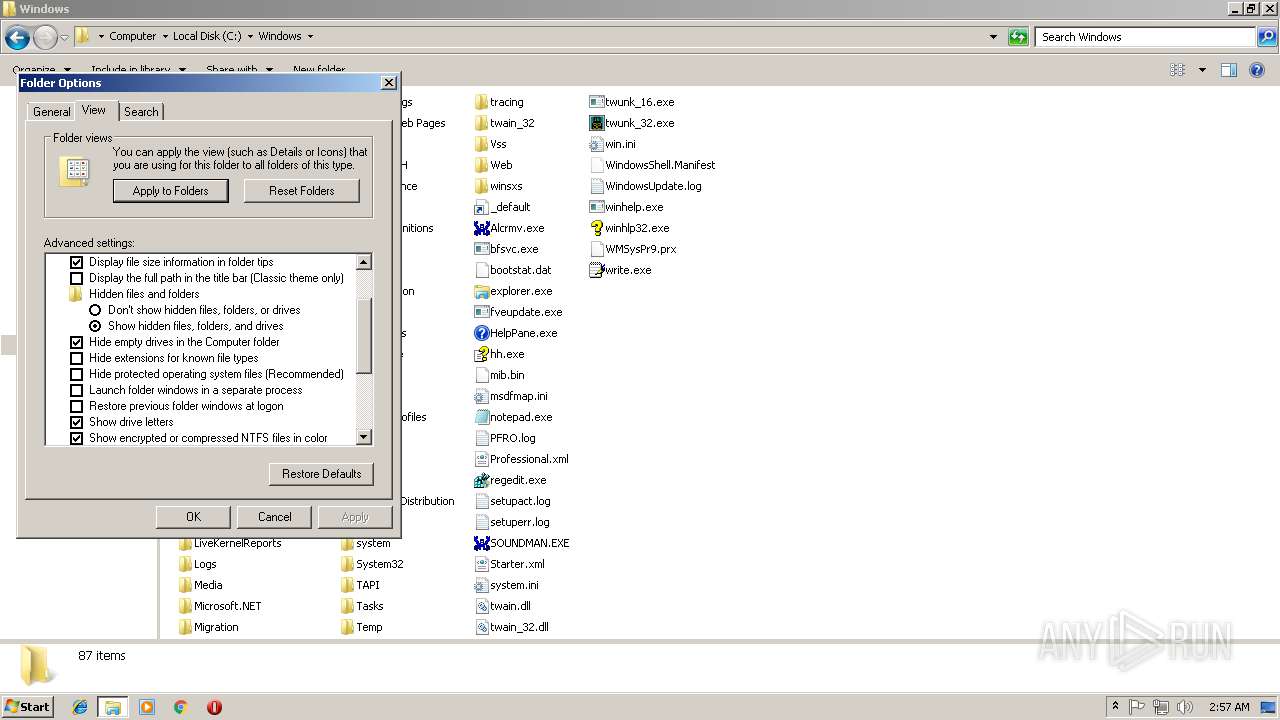Select the View tab
This screenshot has width=1280, height=720.
94,110
